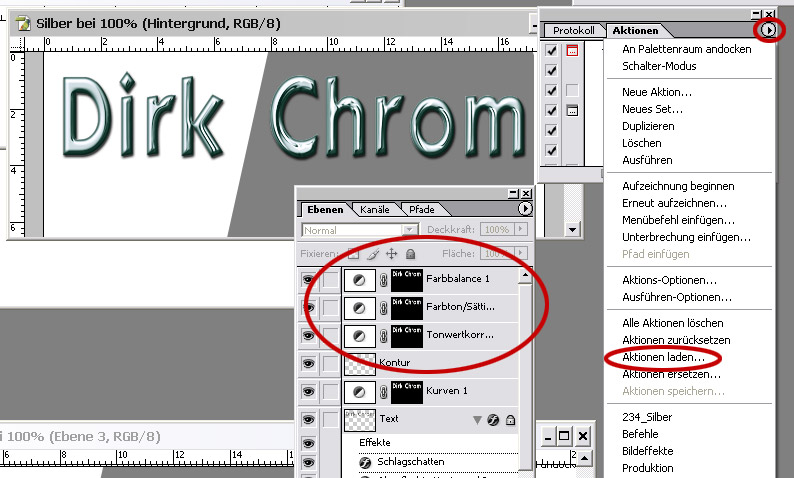Collapse the Text layer effects list
The image size is (794, 478).
pyautogui.click(x=477, y=420)
